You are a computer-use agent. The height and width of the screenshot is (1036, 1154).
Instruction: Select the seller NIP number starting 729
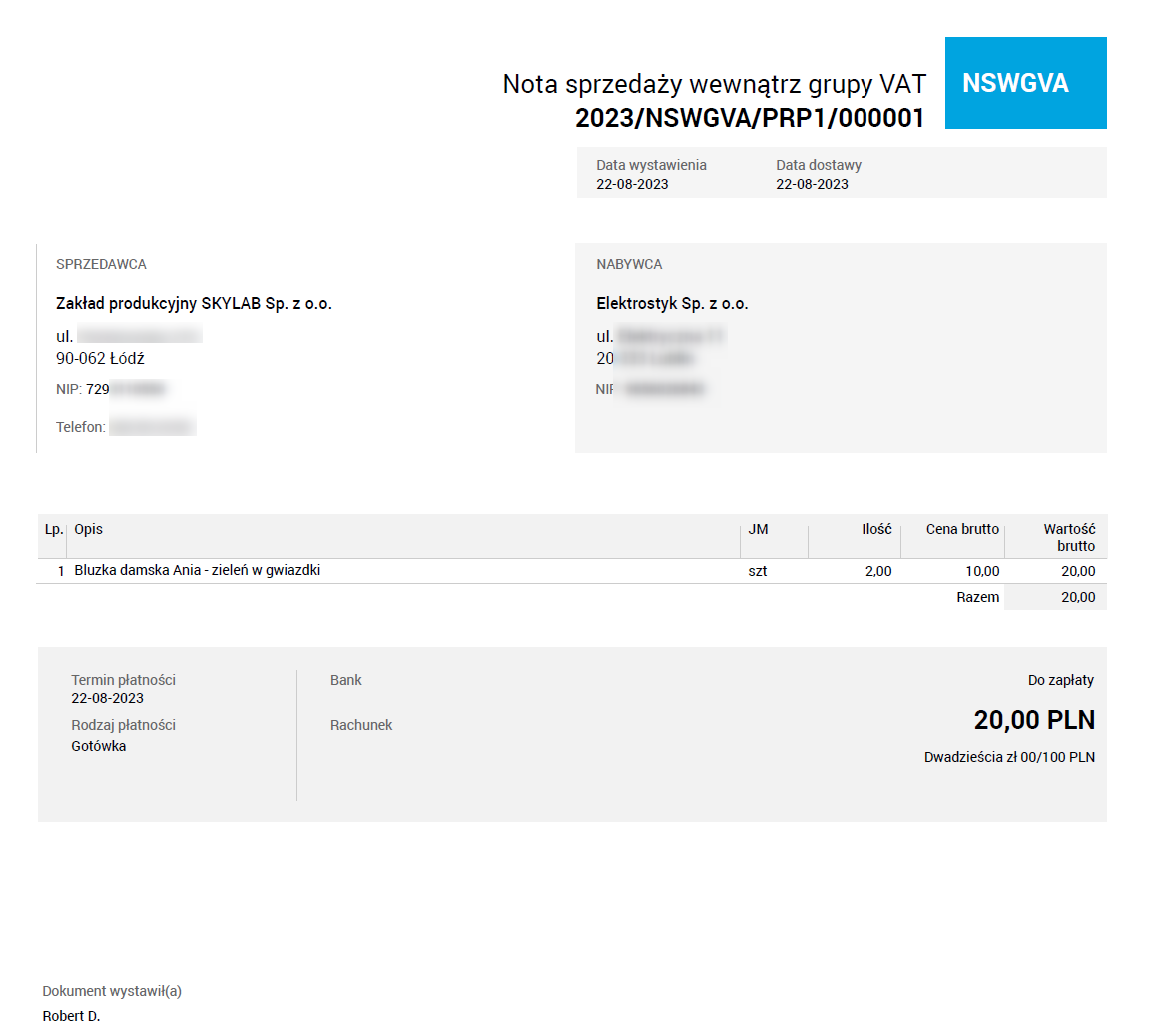111,389
